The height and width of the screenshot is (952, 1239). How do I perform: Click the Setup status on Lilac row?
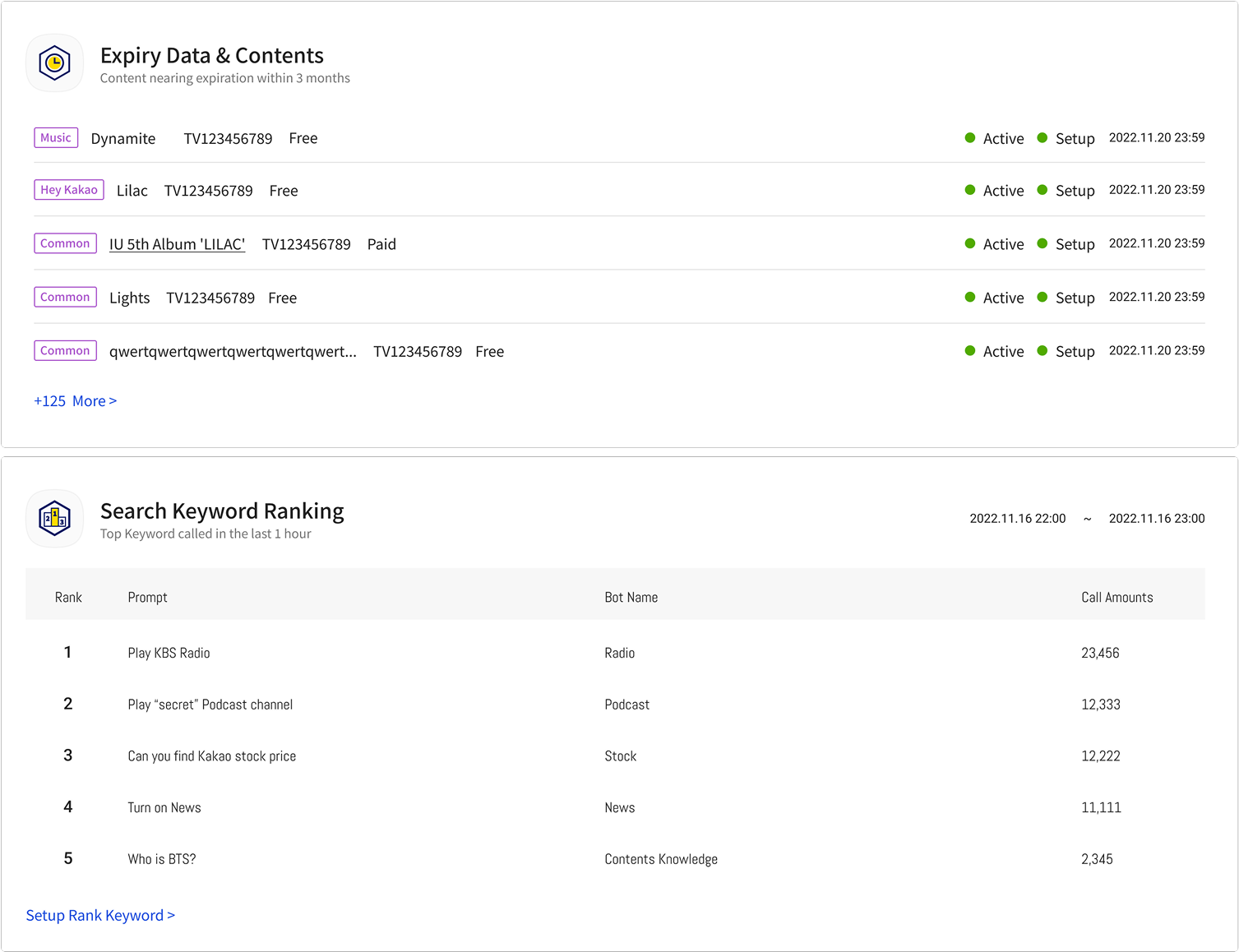point(1066,191)
